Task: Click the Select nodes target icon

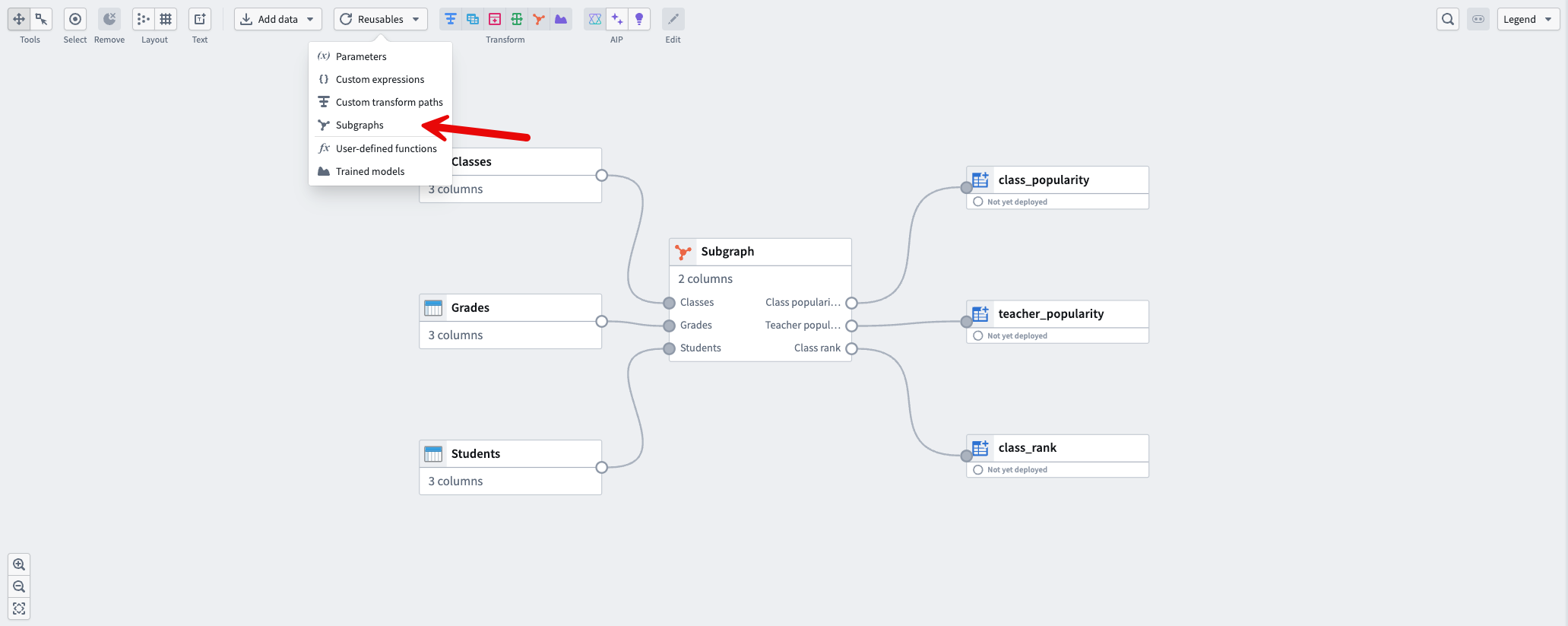Action: (x=75, y=19)
